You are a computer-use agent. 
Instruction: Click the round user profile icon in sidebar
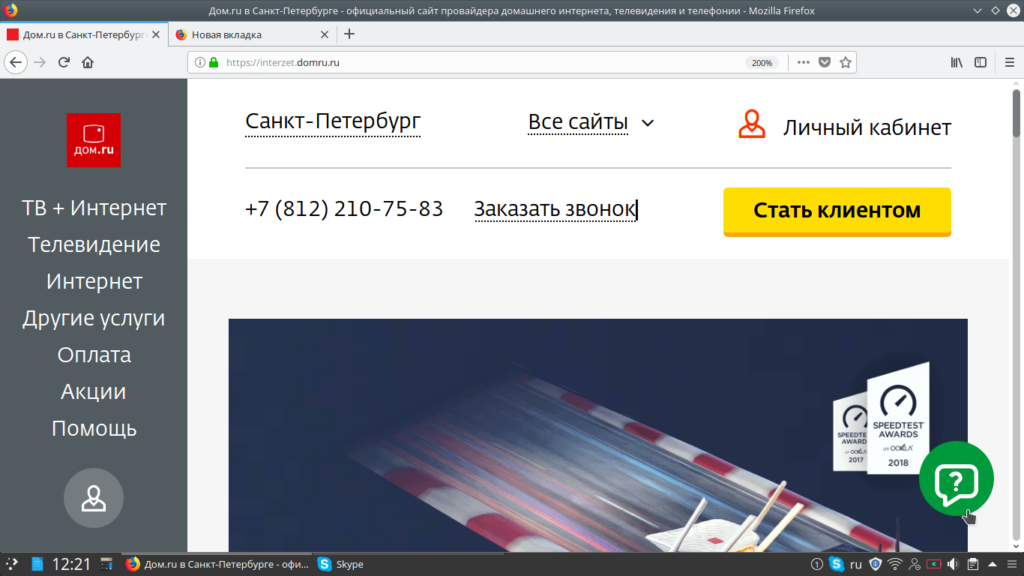click(93, 498)
